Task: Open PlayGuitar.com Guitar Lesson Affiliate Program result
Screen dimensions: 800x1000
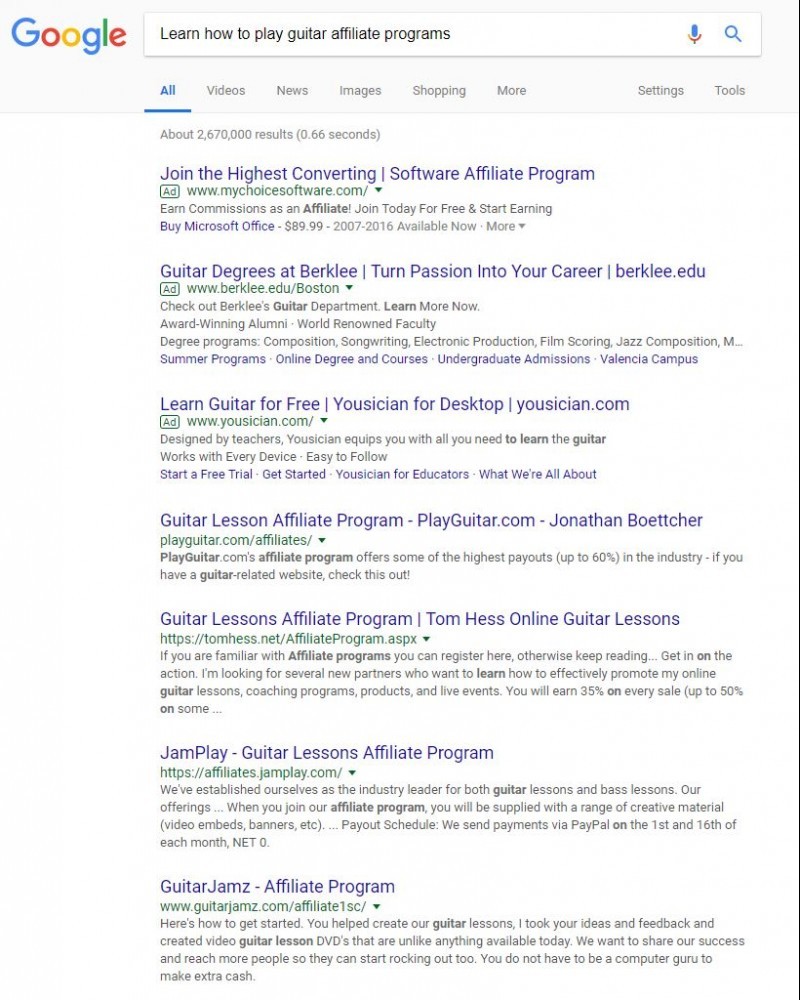Action: (431, 520)
